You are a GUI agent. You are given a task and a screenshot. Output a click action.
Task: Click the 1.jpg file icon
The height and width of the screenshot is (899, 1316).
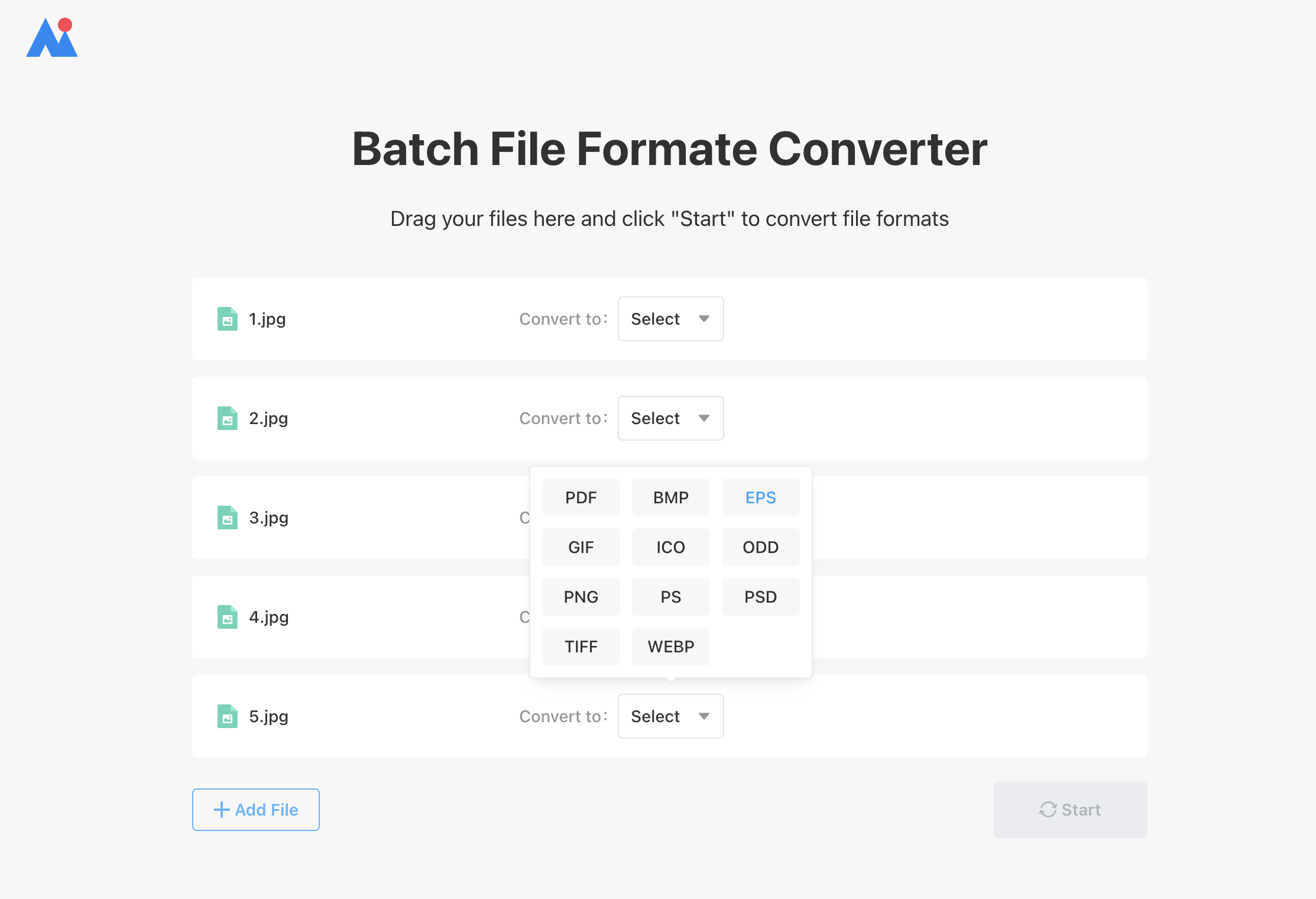point(227,319)
